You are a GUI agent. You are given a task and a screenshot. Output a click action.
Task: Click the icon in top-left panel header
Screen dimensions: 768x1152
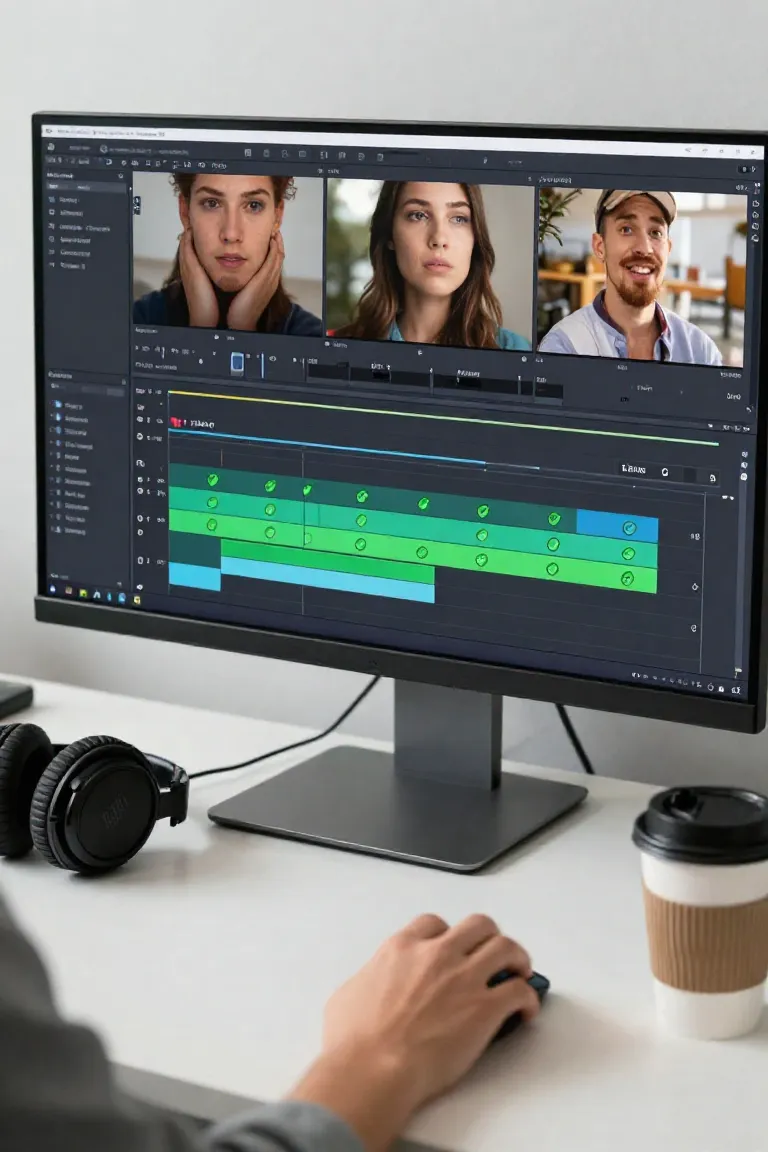click(x=121, y=176)
